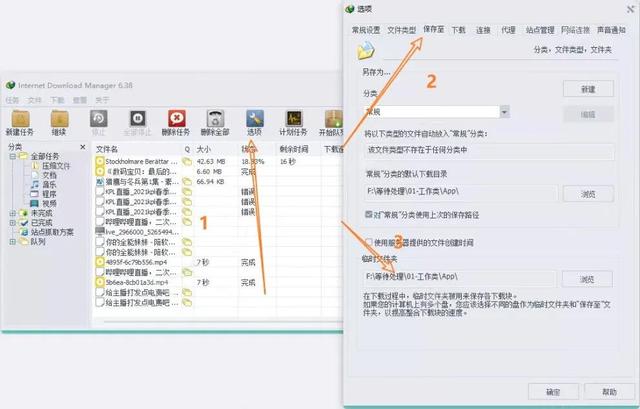Expand the 未完成 tree node
The height and width of the screenshot is (409, 640).
pyautogui.click(x=13, y=213)
